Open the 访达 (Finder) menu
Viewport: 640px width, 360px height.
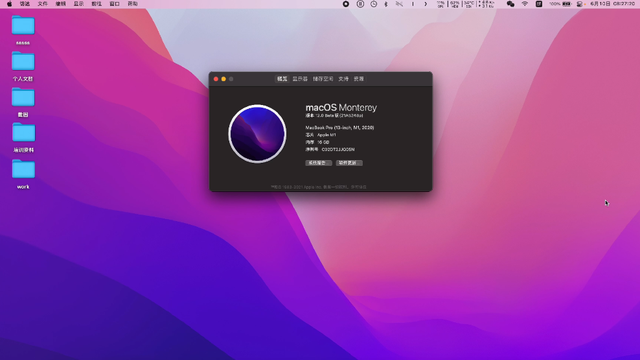pos(25,4)
